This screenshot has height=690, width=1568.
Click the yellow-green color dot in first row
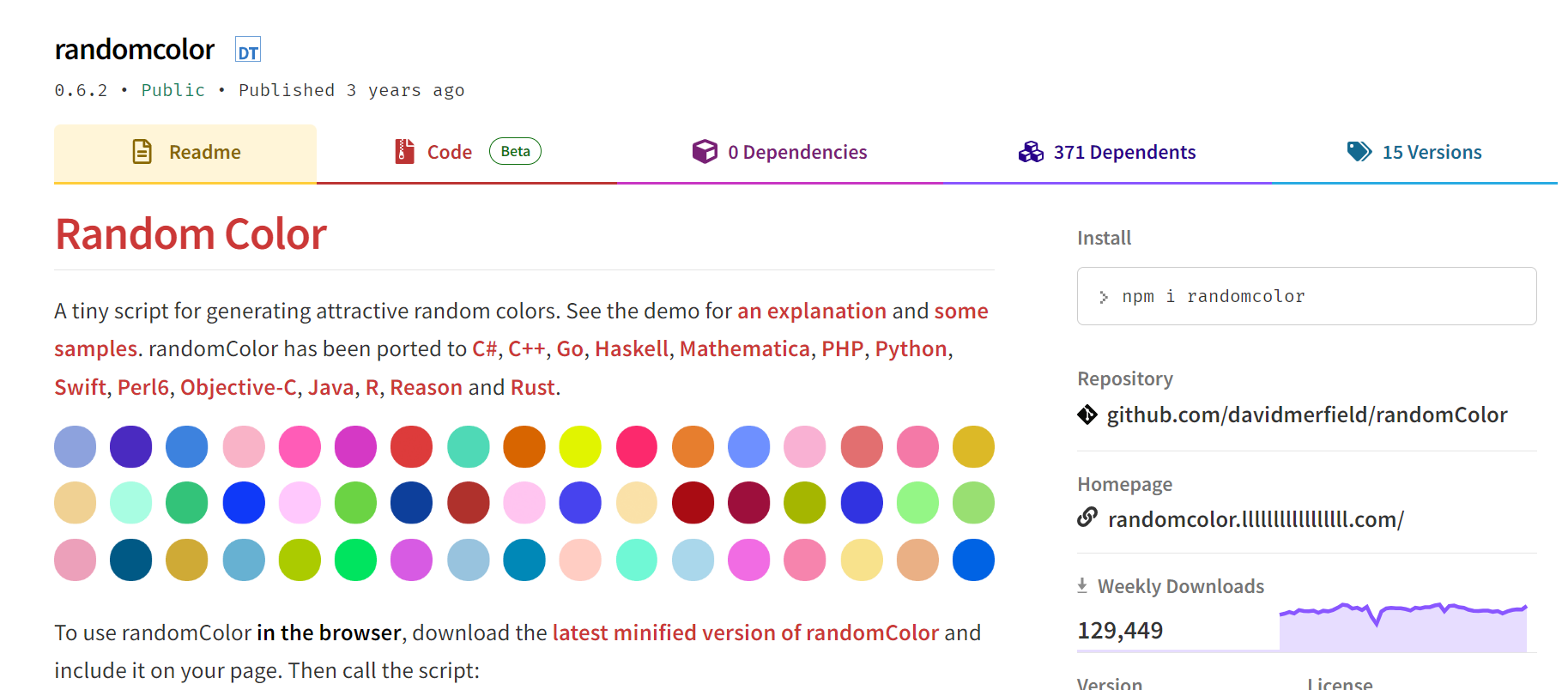[580, 446]
